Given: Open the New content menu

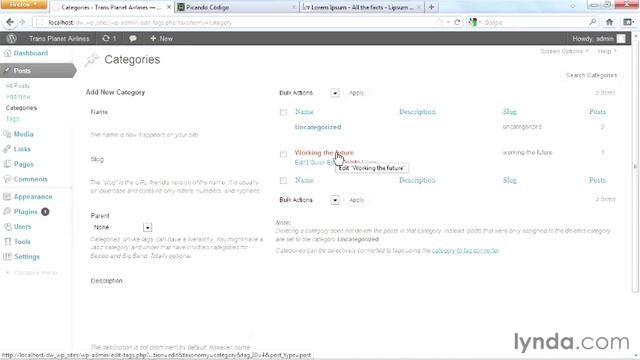Looking at the screenshot, I should point(161,38).
